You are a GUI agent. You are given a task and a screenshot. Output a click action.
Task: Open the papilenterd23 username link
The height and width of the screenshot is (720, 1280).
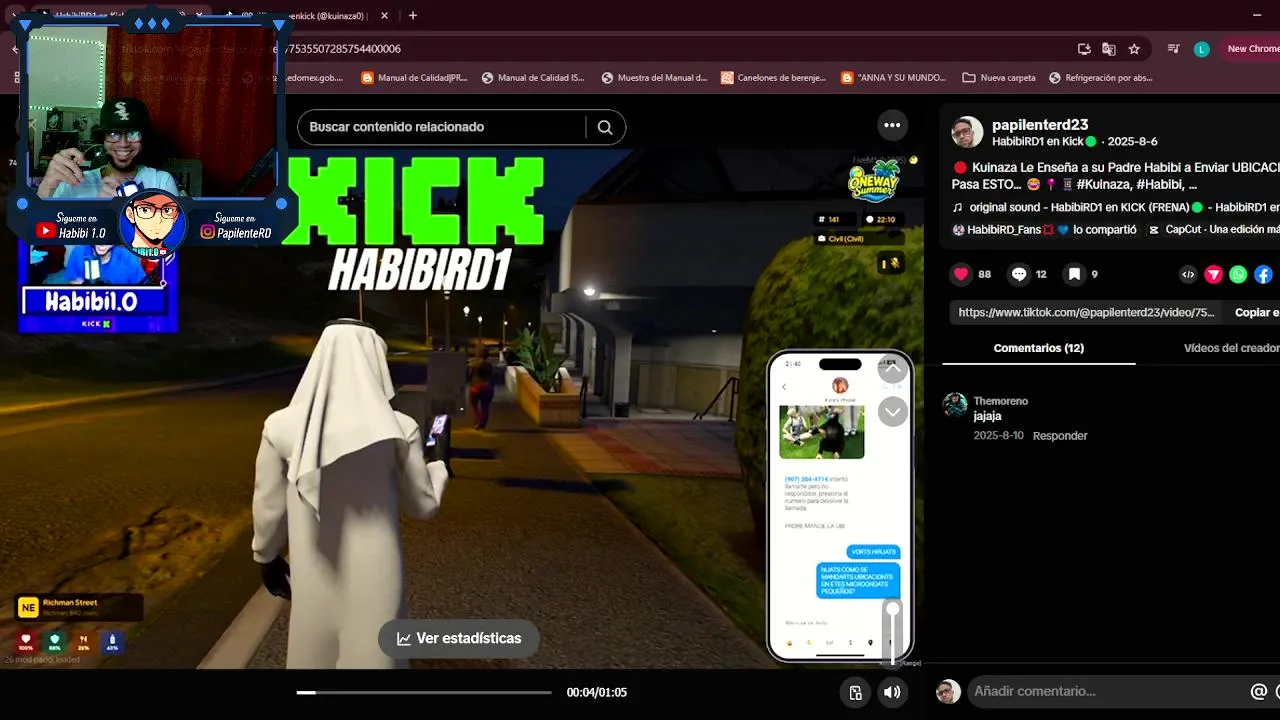tap(1040, 125)
